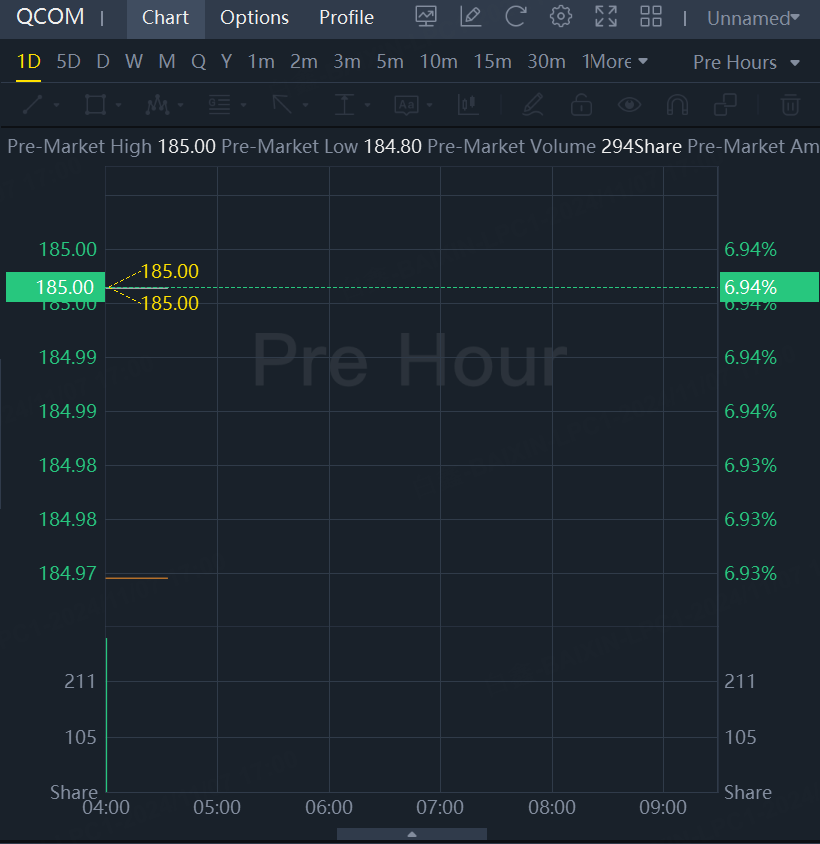This screenshot has height=844, width=820.
Task: Switch to the Options tab
Action: pyautogui.click(x=254, y=18)
